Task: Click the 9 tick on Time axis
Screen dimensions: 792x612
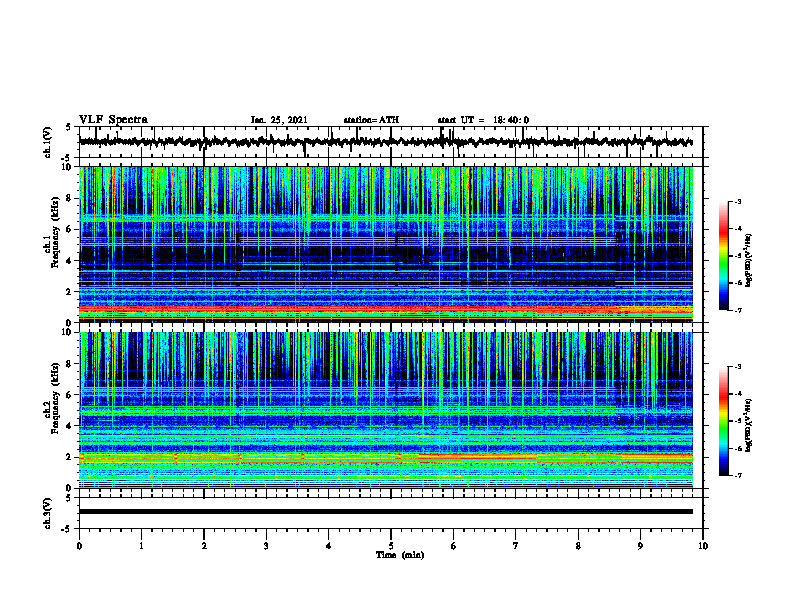Action: (640, 546)
